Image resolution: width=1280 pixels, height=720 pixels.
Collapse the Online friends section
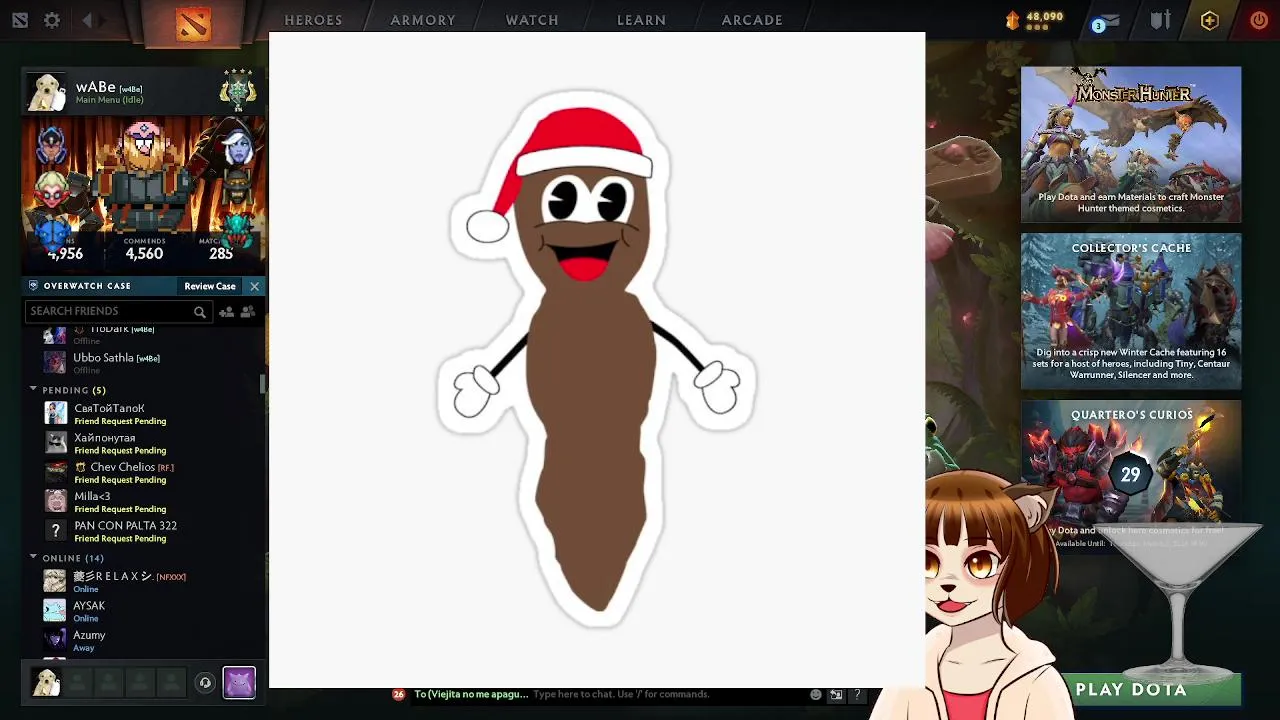pos(33,557)
